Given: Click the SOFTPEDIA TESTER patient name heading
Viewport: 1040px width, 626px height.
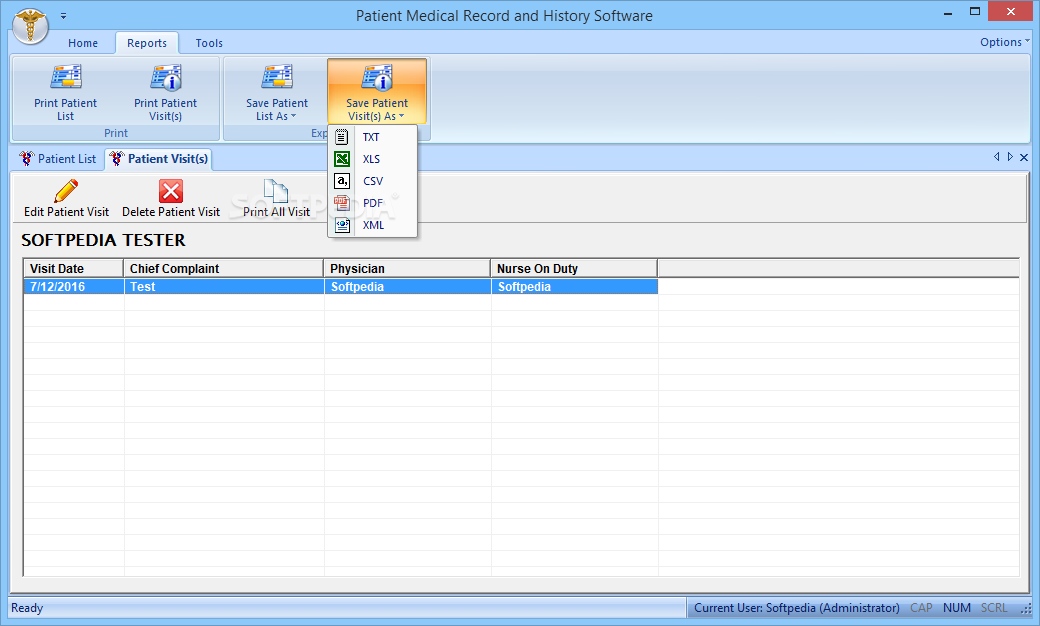Looking at the screenshot, I should coord(103,240).
